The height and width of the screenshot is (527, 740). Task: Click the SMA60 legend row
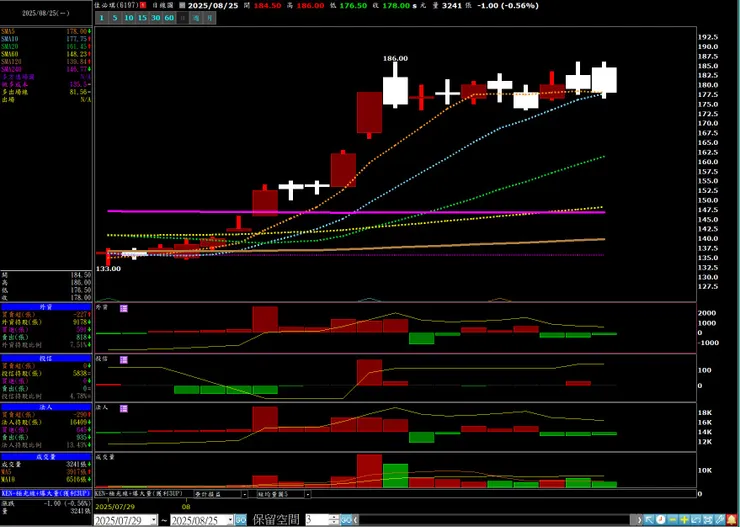(x=46, y=54)
